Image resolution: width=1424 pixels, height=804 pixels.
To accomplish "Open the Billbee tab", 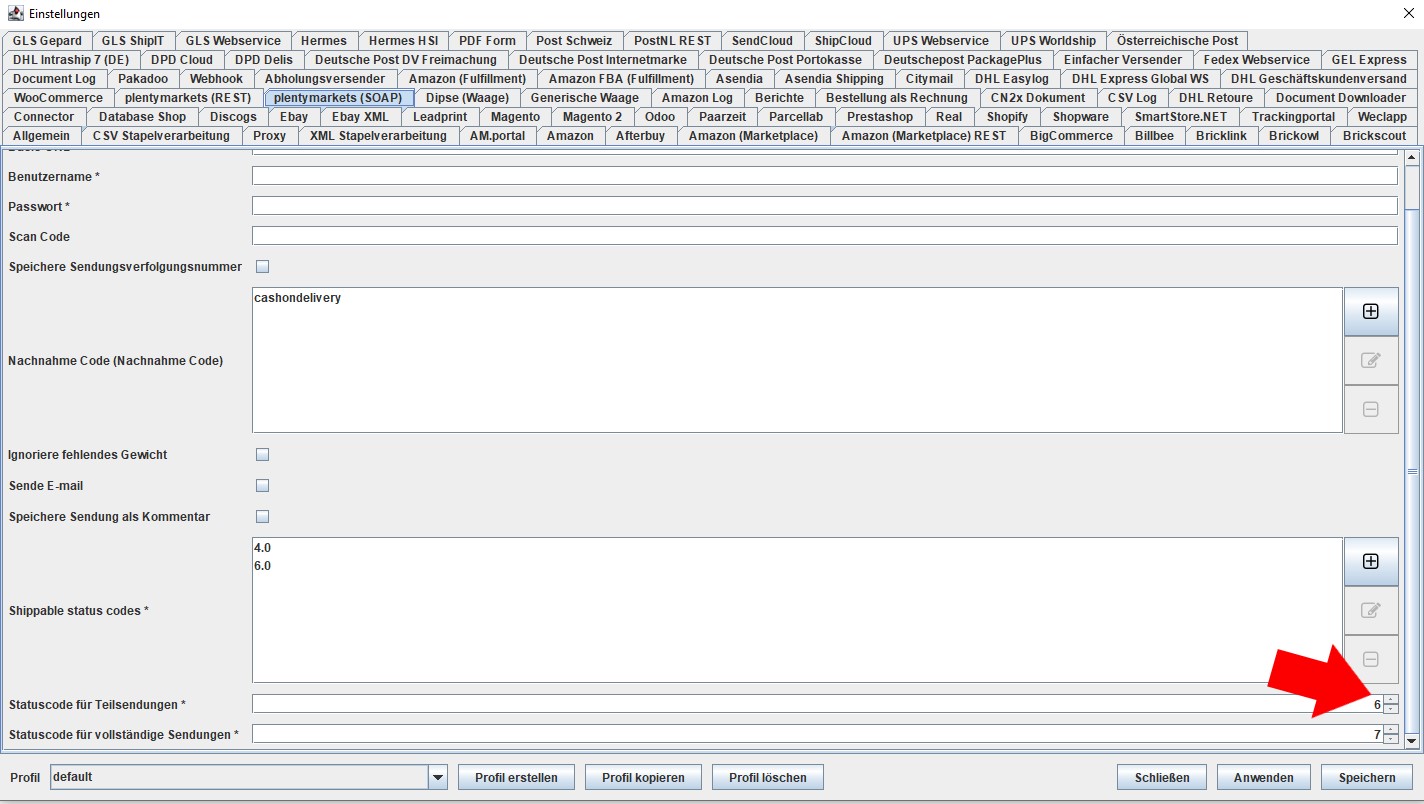I will [x=1154, y=136].
